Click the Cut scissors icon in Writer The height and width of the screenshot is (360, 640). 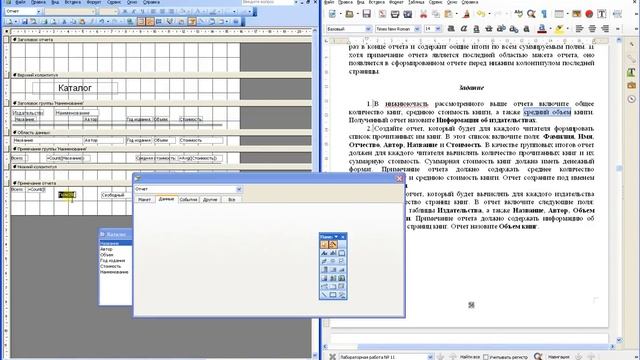pos(423,14)
